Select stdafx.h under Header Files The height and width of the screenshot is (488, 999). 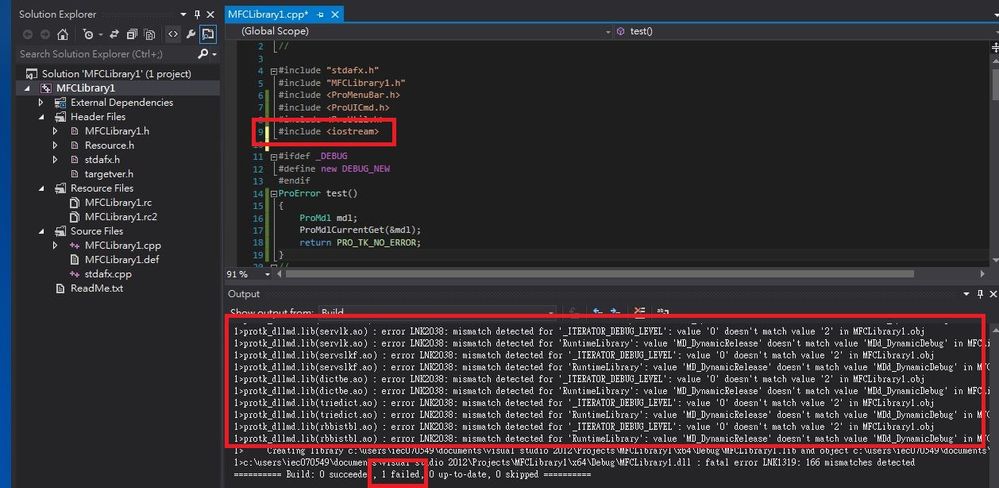point(102,159)
